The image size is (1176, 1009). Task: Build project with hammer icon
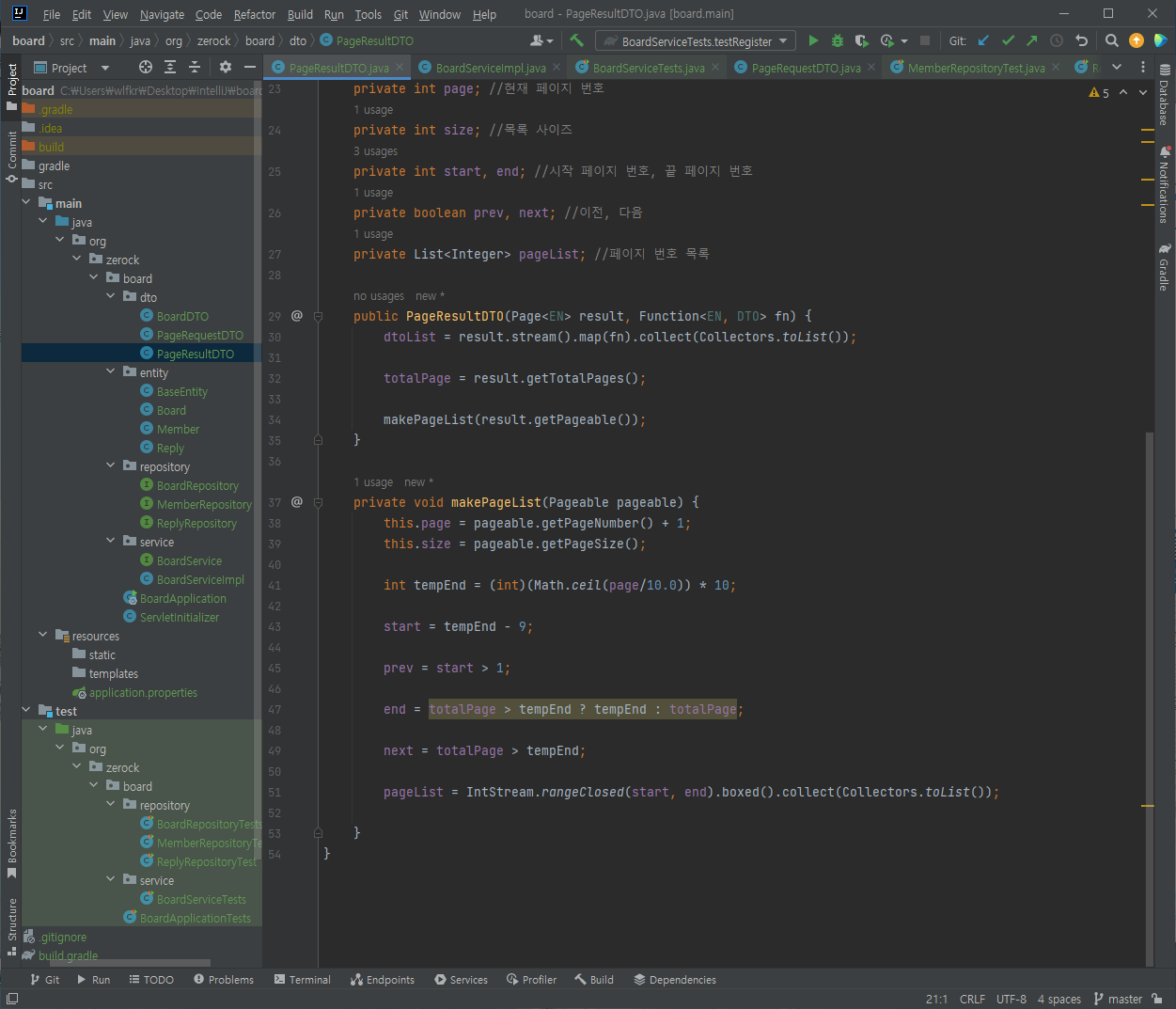[577, 40]
